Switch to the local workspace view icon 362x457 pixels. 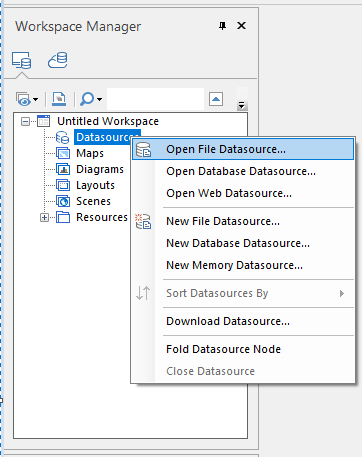pyautogui.click(x=22, y=60)
